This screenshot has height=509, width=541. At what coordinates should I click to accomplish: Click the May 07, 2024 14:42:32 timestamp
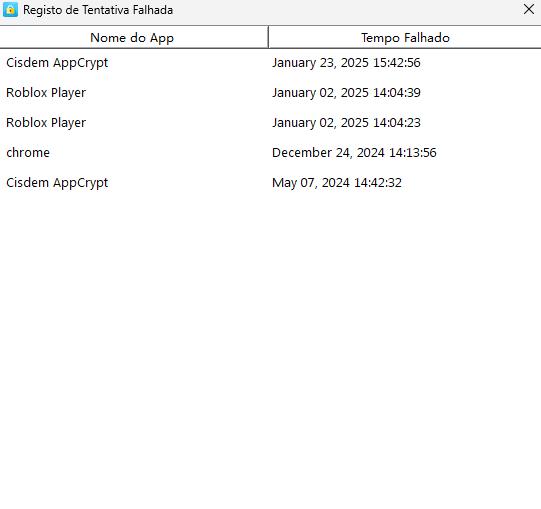click(x=337, y=183)
